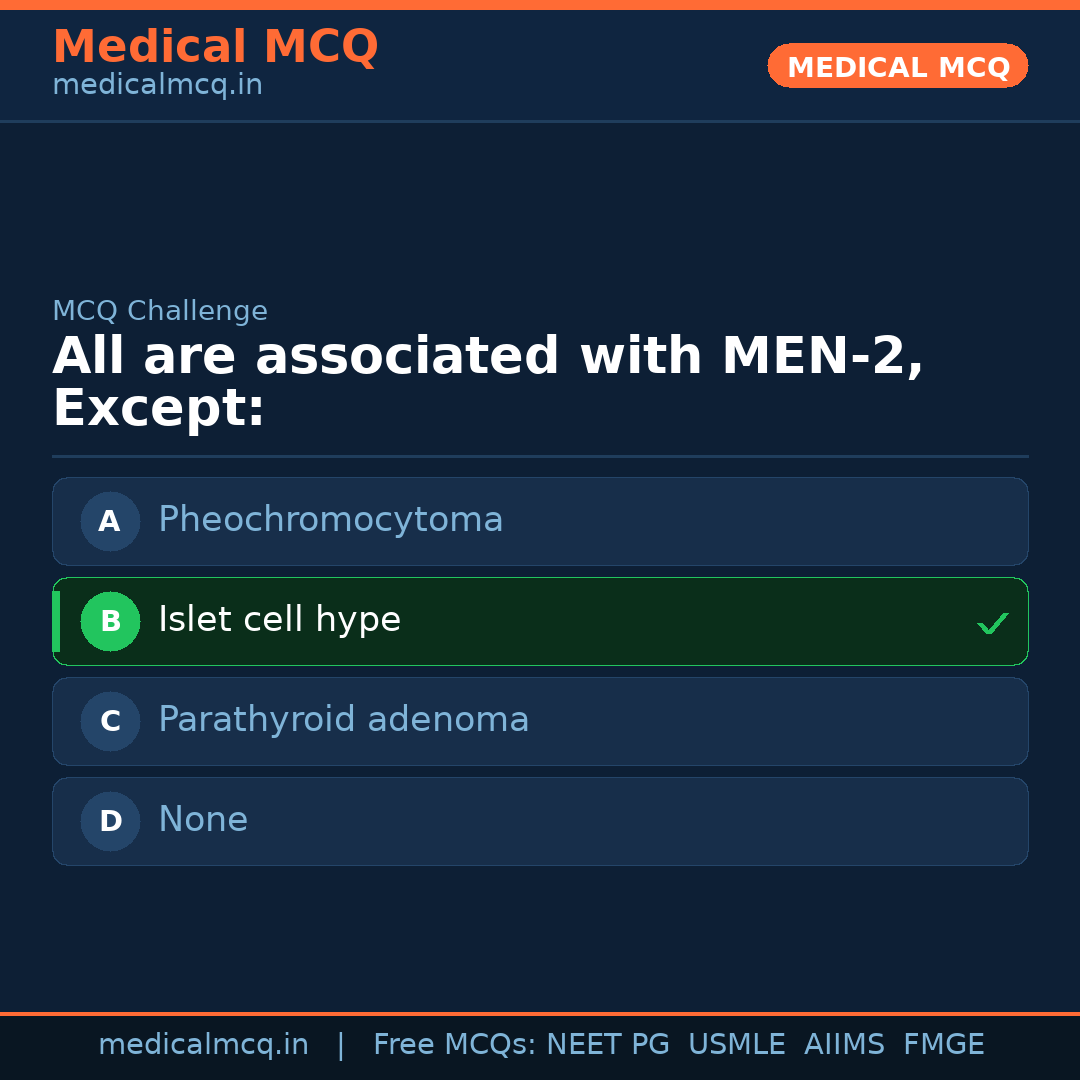Click the green highlight bar beside option B
Viewport: 1080px width, 1080px height.
click(56, 621)
